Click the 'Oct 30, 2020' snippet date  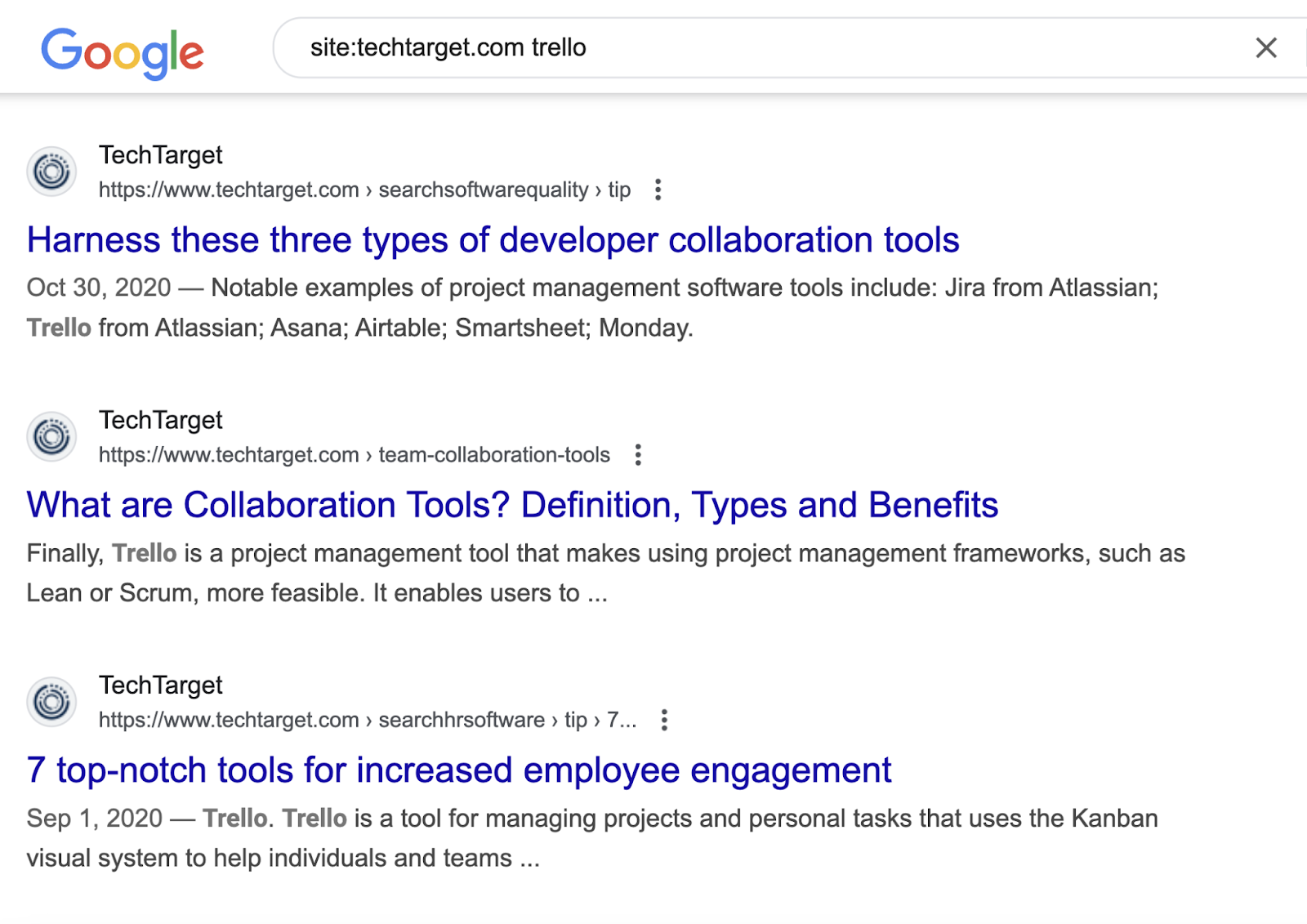(x=99, y=288)
